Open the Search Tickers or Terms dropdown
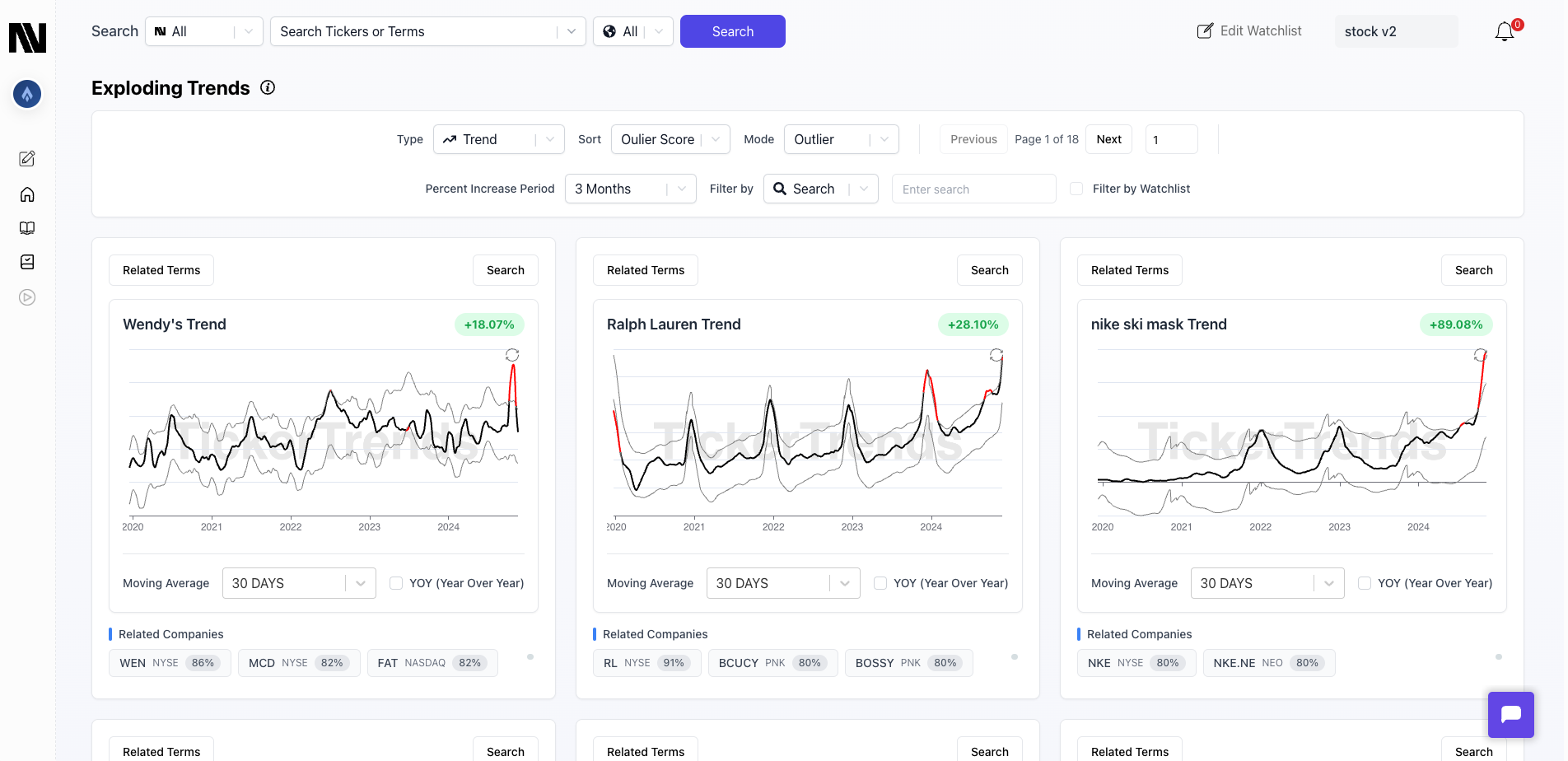 tap(428, 31)
